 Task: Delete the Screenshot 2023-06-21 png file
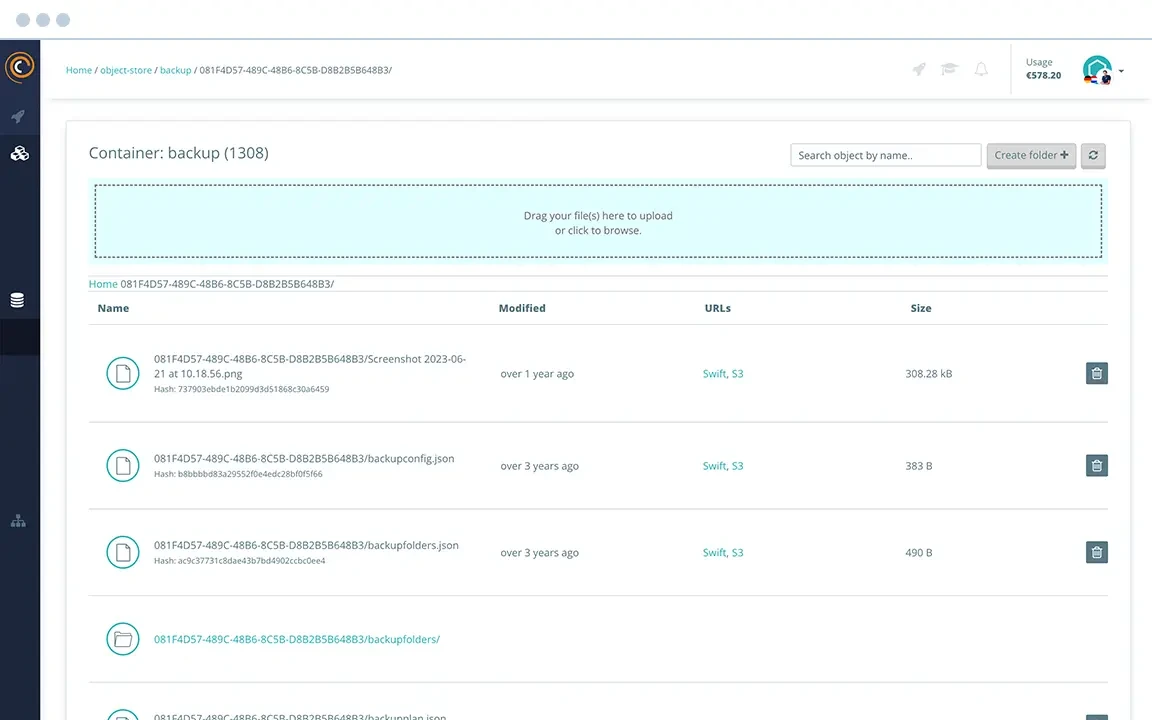click(x=1097, y=373)
